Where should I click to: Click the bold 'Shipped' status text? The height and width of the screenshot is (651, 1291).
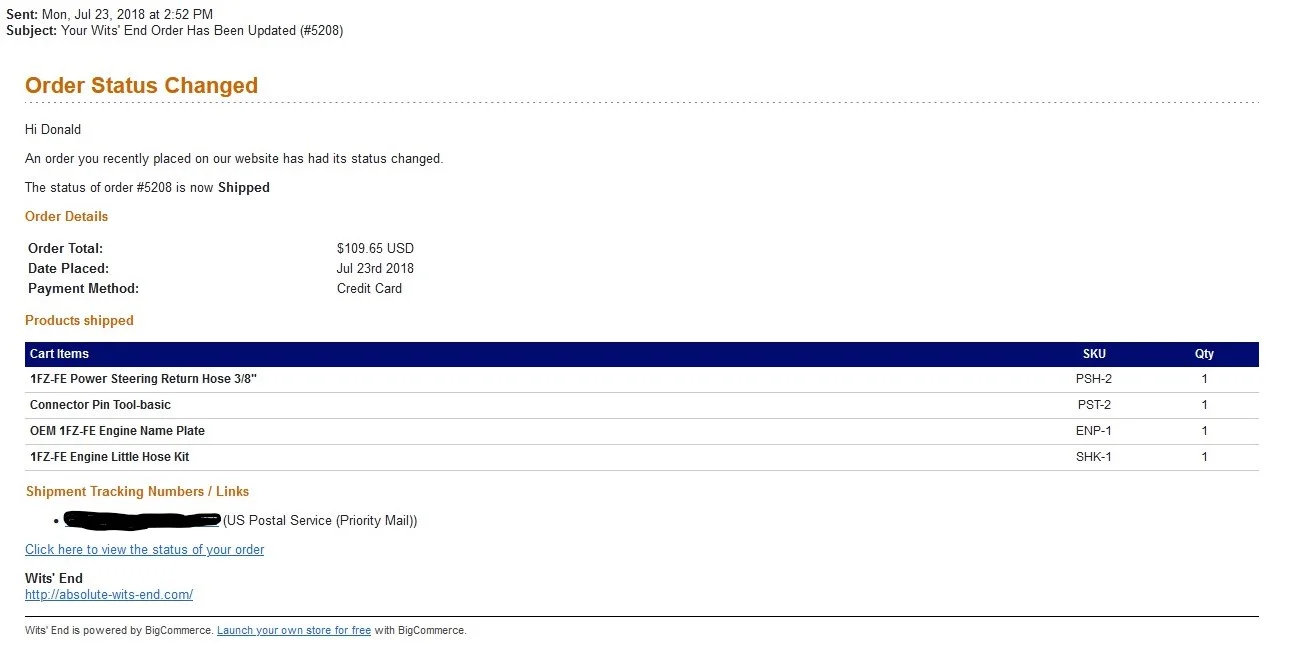click(244, 188)
